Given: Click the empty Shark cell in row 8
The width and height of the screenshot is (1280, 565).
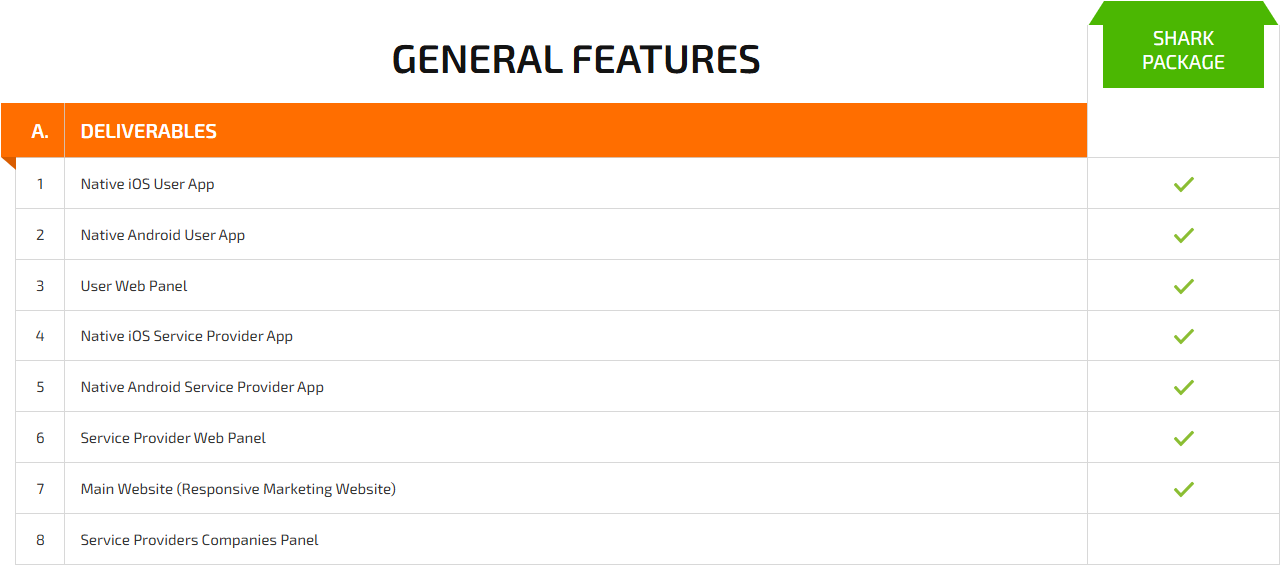Looking at the screenshot, I should click(x=1183, y=540).
